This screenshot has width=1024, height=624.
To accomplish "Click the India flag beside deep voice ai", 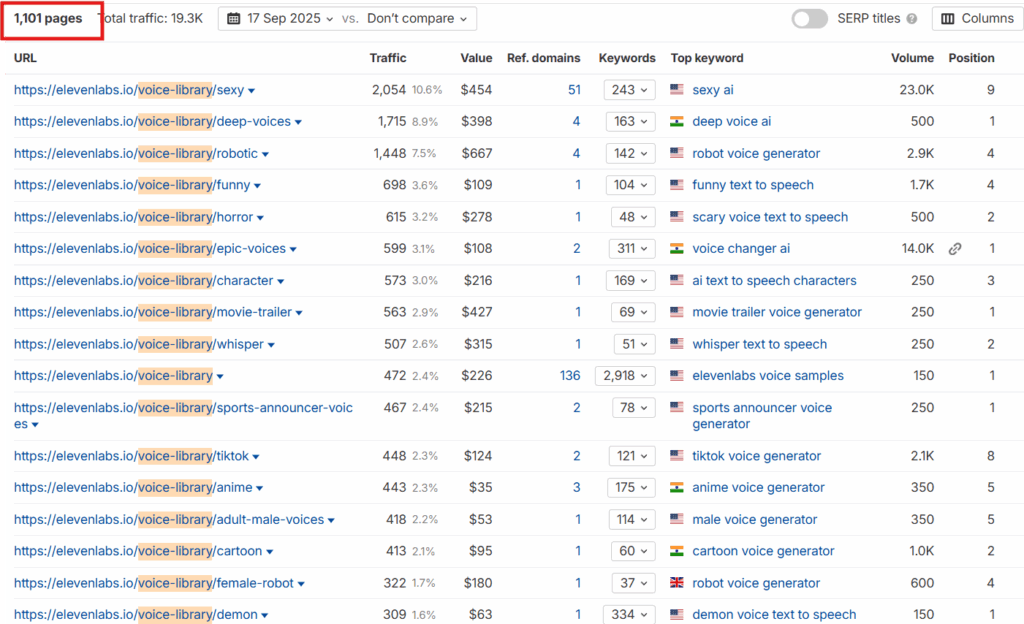I will (677, 121).
